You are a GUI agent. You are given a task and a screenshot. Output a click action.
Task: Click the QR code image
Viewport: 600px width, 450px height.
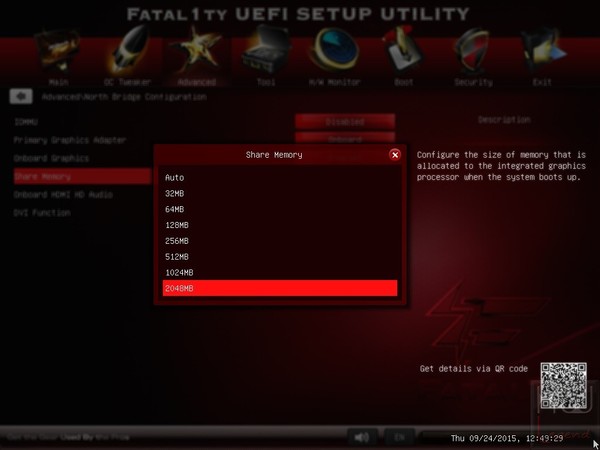[x=563, y=386]
